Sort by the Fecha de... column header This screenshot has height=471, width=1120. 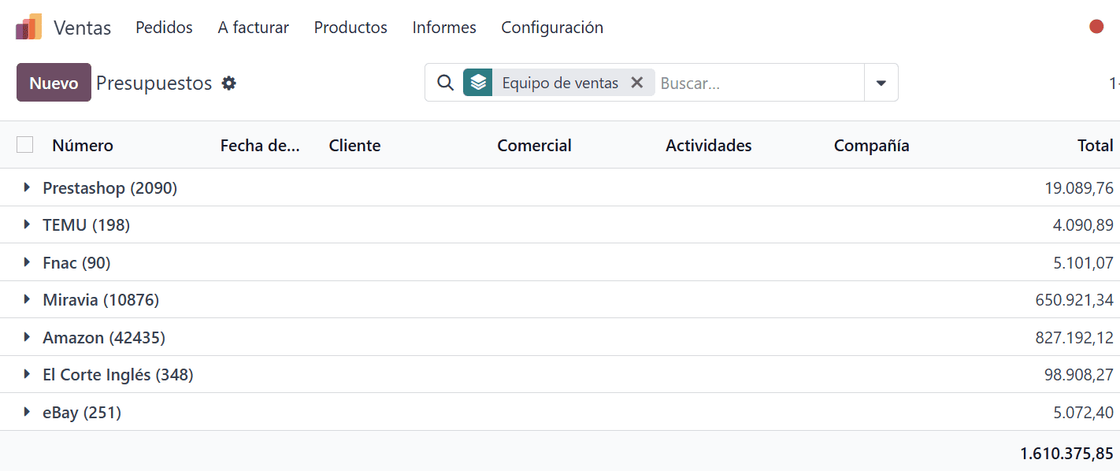(260, 145)
